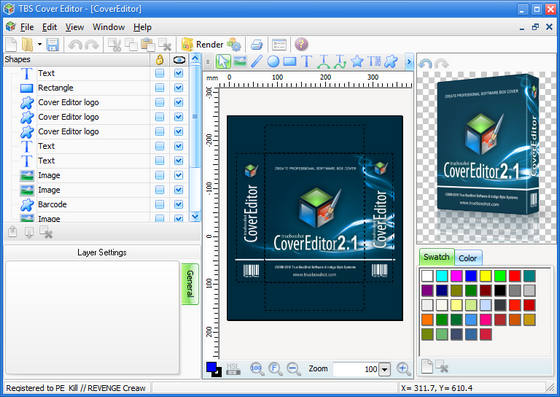
Task: Select the first Cover Editor logo layer
Action: (69, 102)
